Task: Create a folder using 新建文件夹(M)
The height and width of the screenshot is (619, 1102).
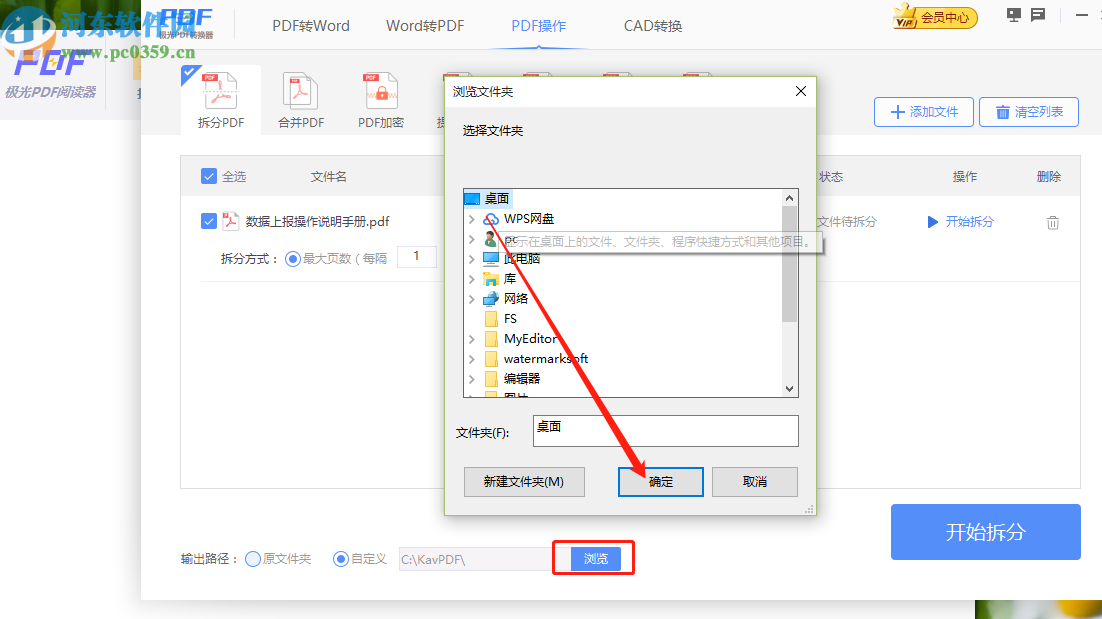Action: coord(524,481)
